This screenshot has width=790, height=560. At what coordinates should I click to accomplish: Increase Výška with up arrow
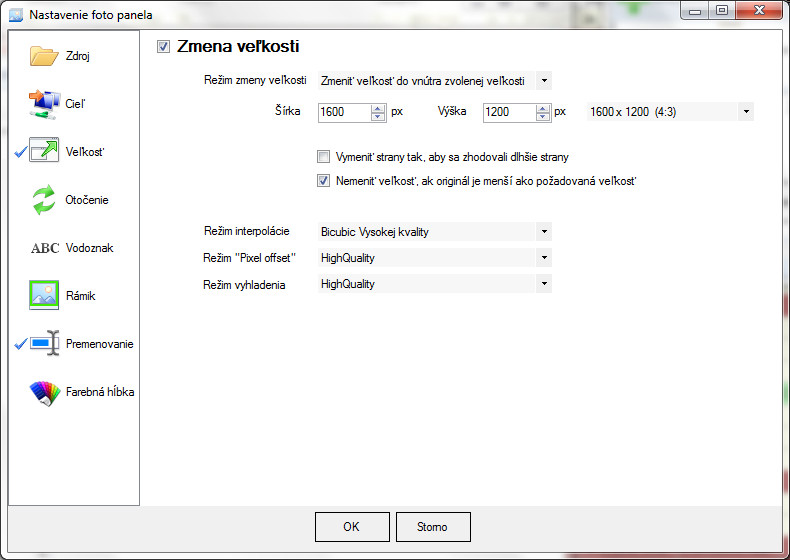[x=543, y=108]
